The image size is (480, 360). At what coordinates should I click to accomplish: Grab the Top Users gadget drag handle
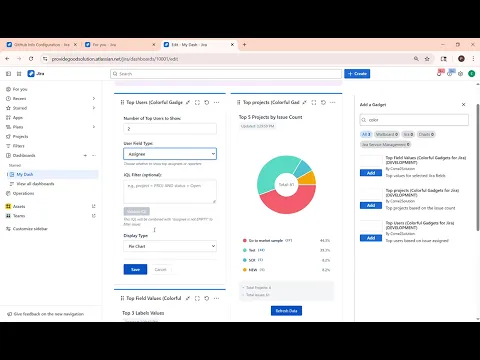pos(122,102)
